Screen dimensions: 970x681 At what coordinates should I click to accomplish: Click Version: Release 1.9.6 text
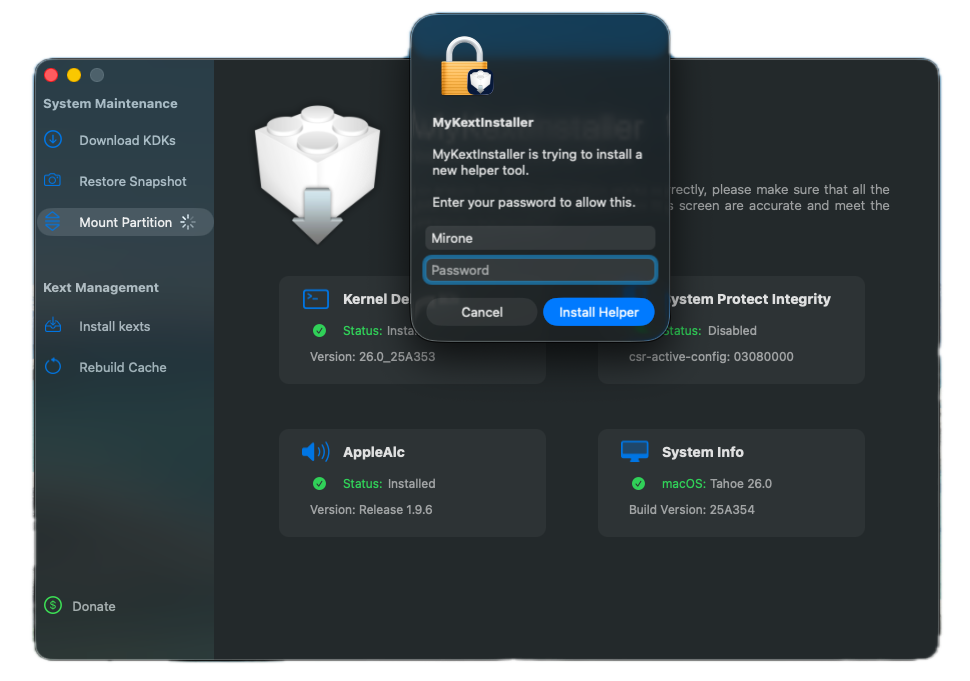[371, 510]
